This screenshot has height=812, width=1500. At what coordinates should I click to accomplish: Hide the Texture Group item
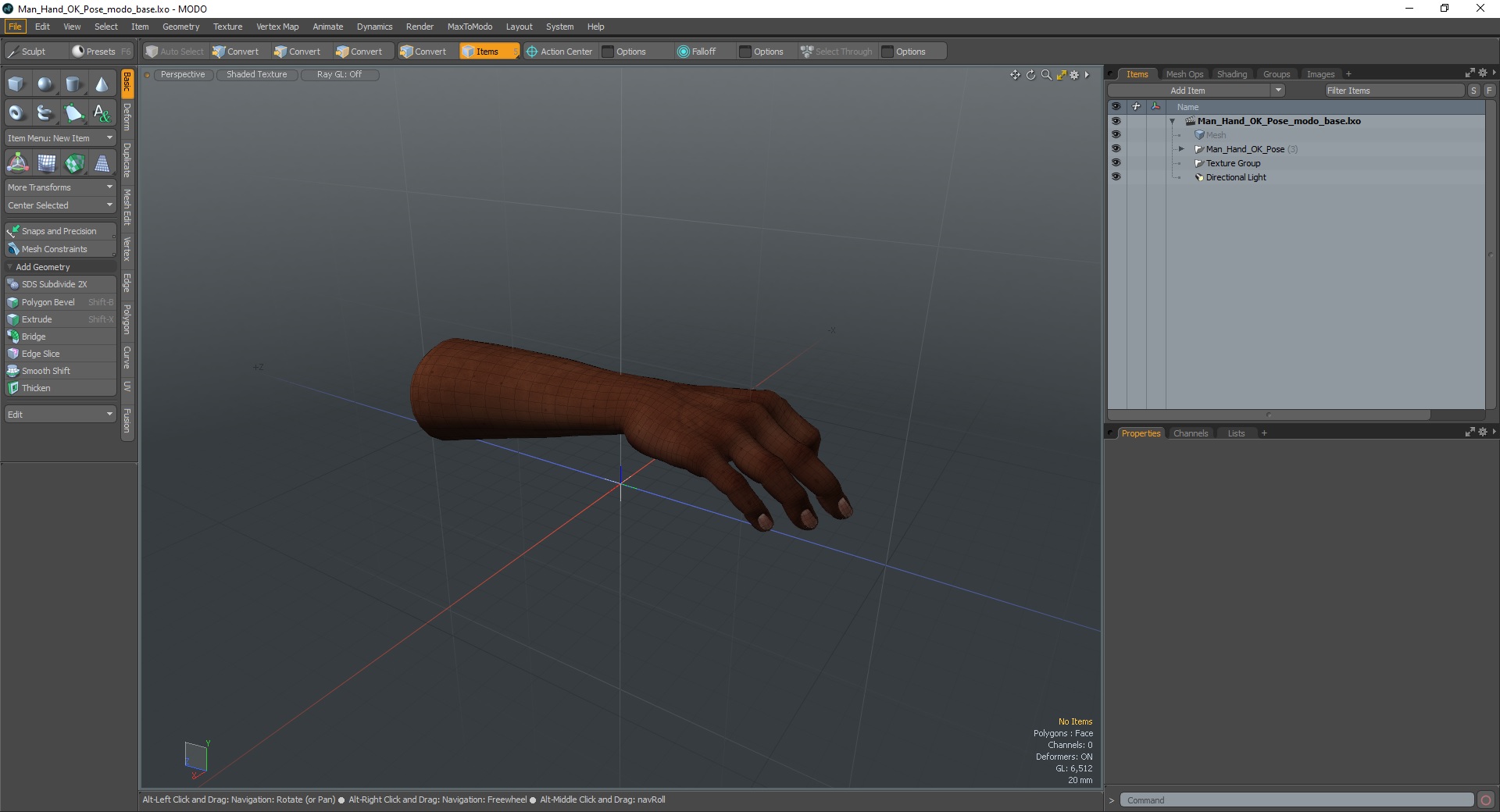pyautogui.click(x=1116, y=163)
